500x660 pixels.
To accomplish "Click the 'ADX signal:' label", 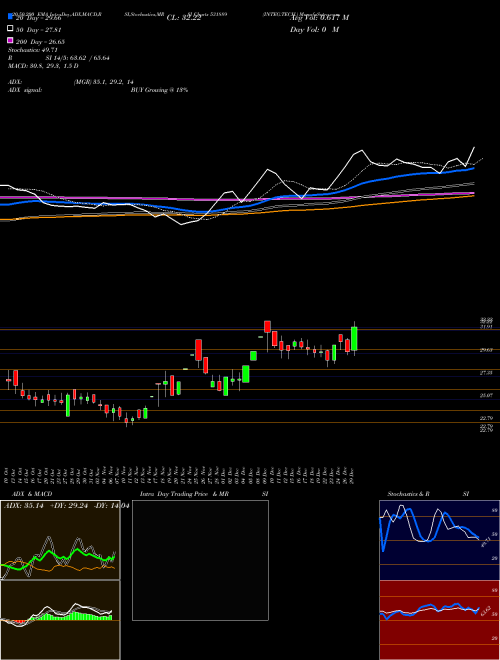I will (25, 90).
